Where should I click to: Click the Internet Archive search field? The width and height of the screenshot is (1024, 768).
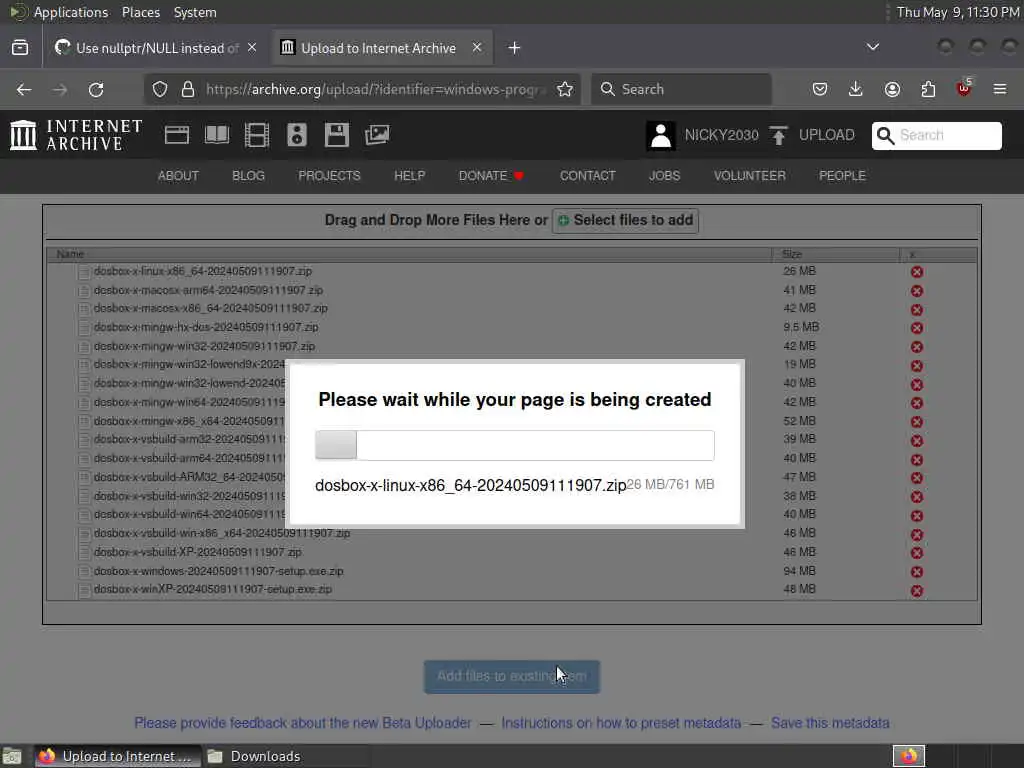pyautogui.click(x=936, y=135)
